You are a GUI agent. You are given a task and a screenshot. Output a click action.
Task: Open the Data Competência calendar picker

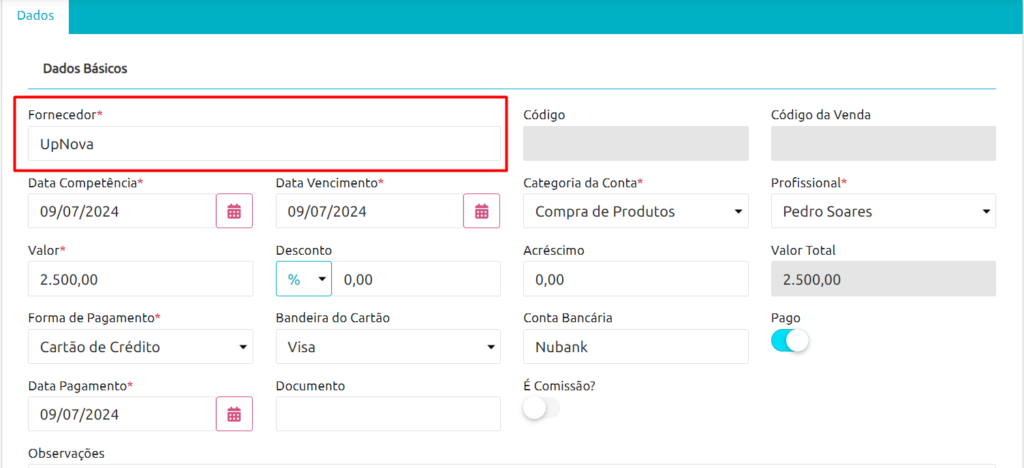point(234,211)
